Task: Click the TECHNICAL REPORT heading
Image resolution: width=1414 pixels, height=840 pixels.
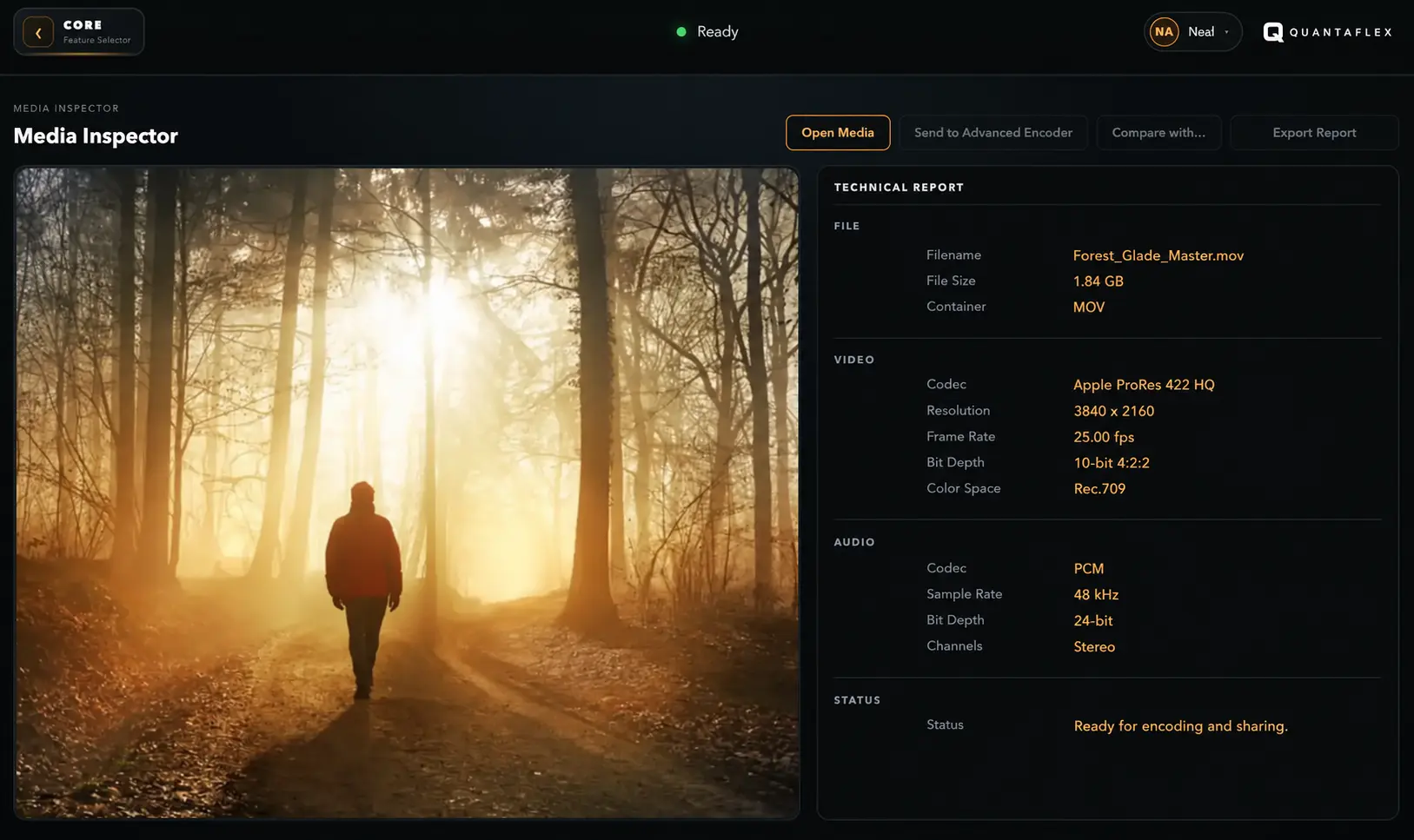Action: (899, 188)
